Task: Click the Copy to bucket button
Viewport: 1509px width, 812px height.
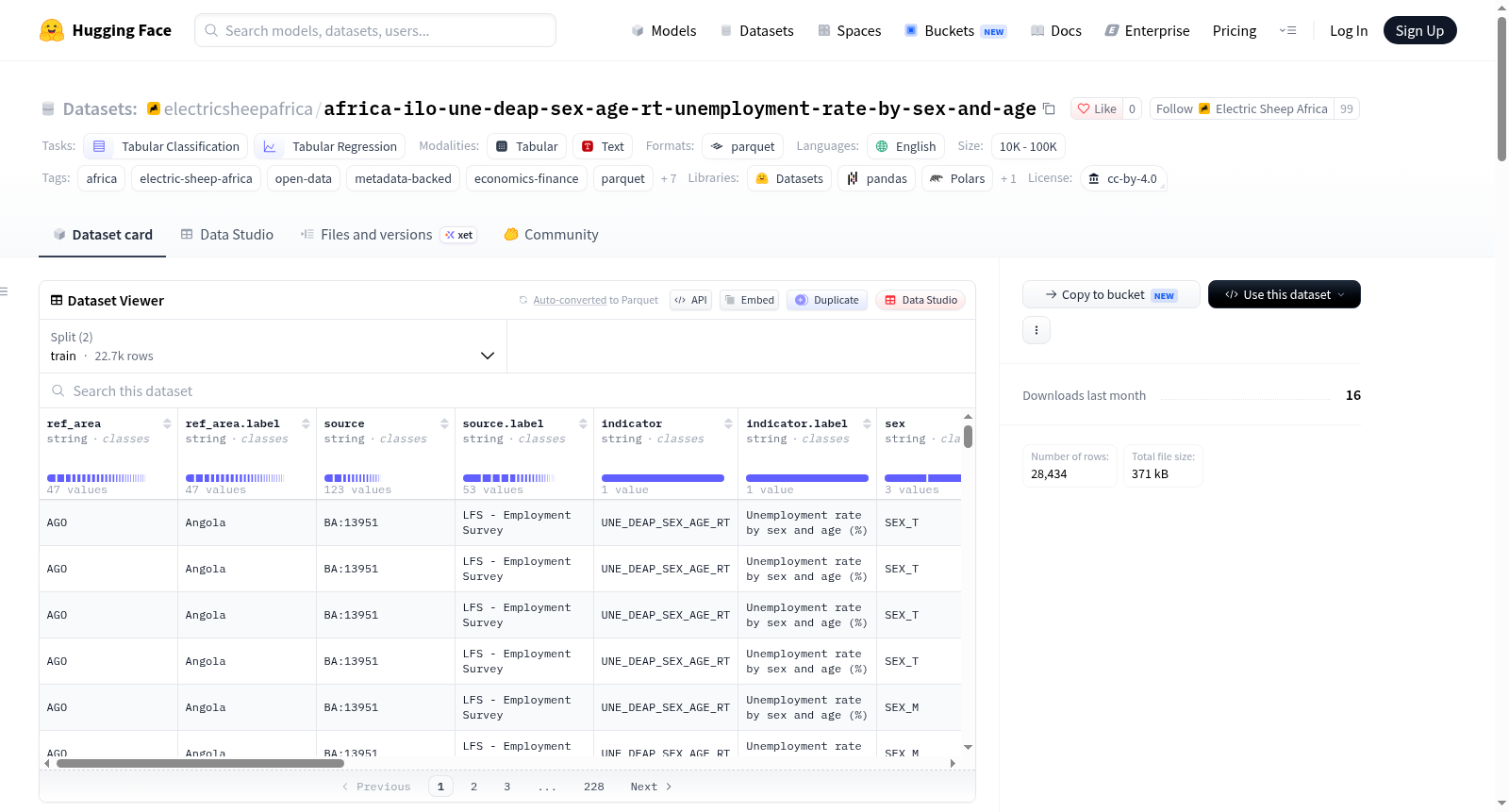Action: coord(1111,294)
